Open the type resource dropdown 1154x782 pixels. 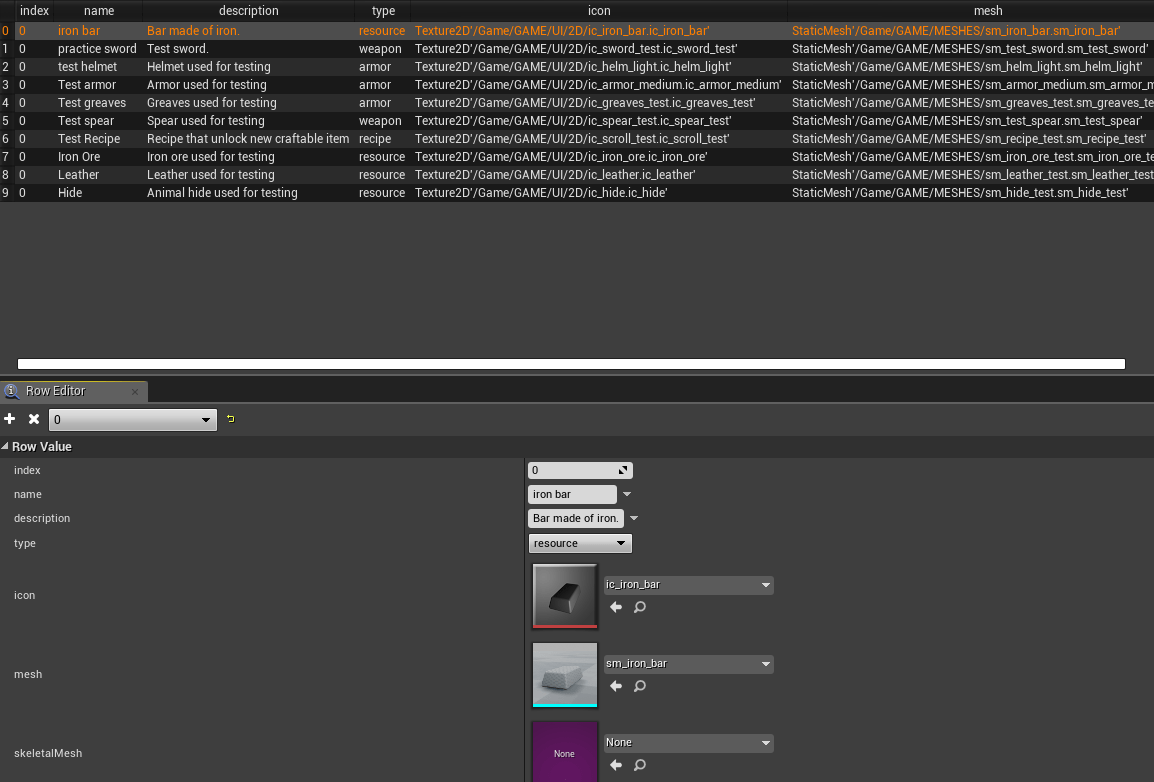pos(580,543)
